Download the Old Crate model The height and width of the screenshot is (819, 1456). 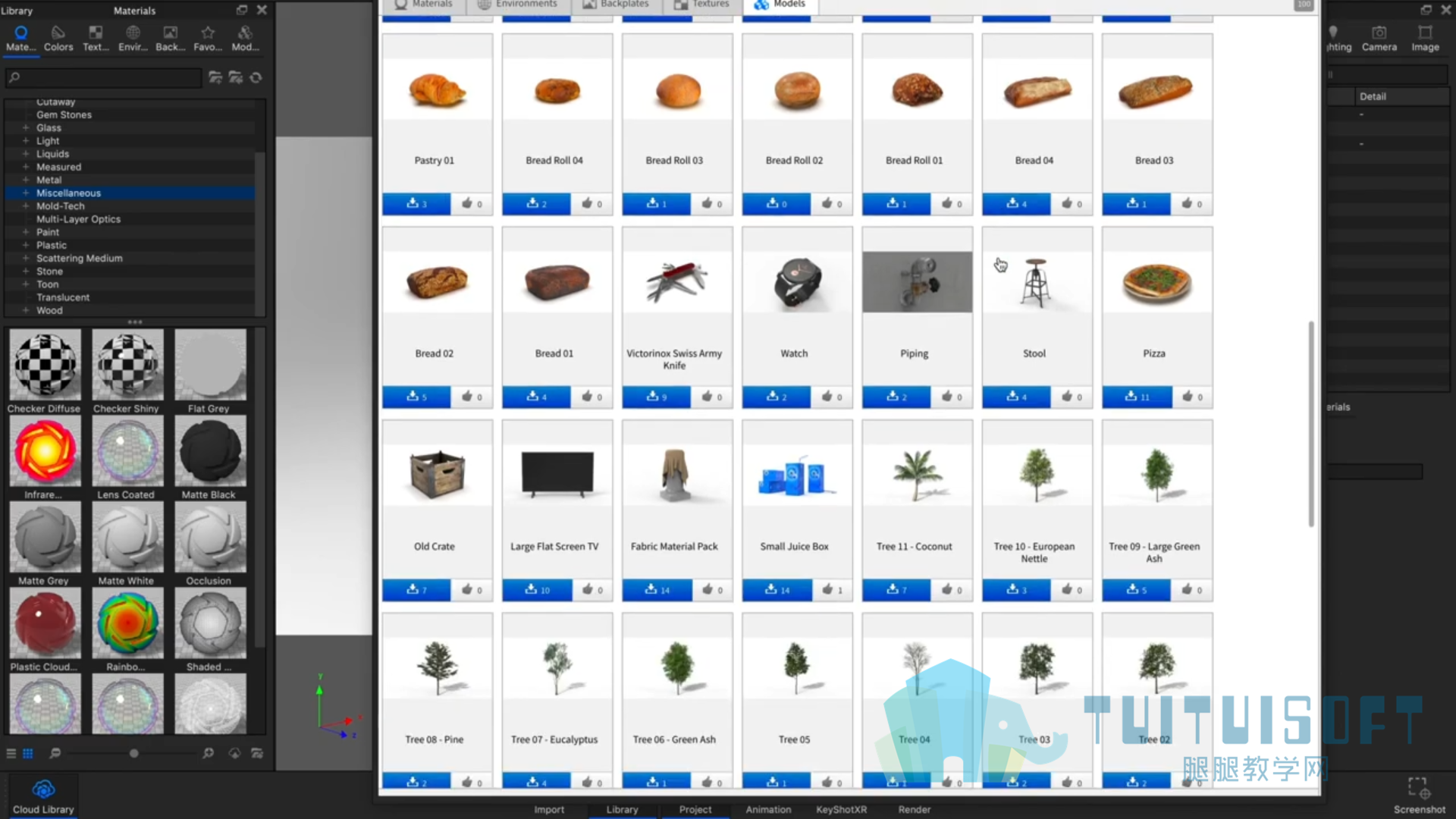[x=416, y=590]
